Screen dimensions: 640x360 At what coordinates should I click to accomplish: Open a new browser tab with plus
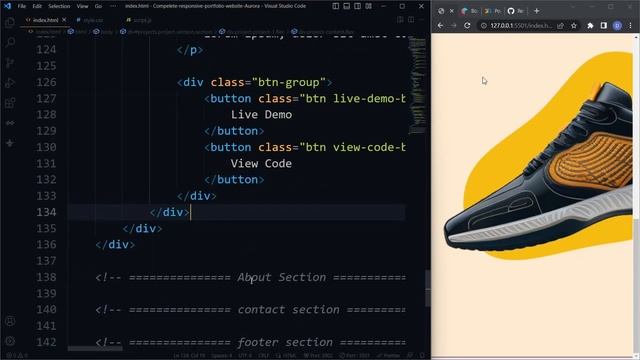(536, 11)
